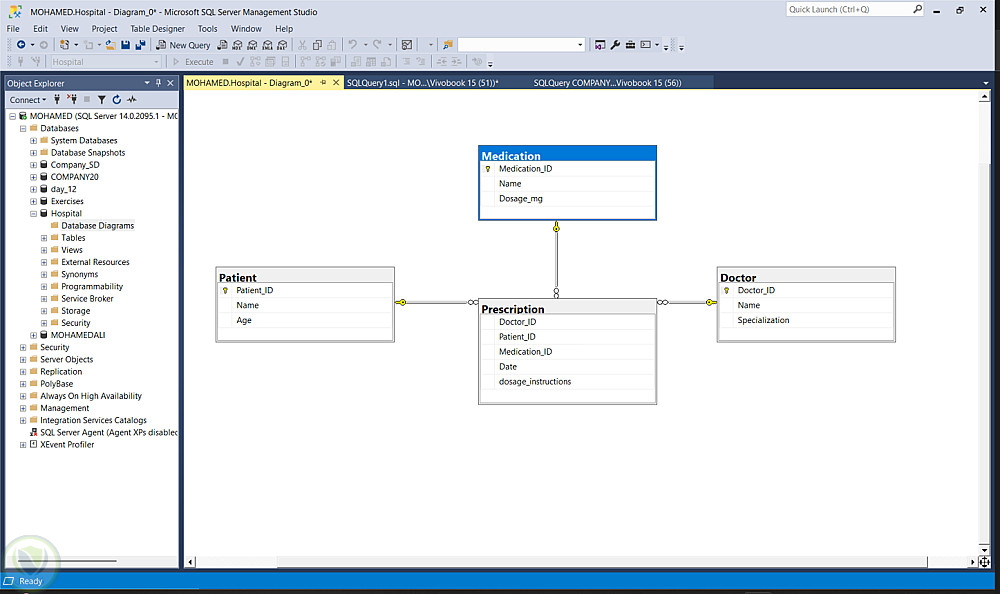Pin the Object Explorer panel
1000x594 pixels.
coord(159,83)
